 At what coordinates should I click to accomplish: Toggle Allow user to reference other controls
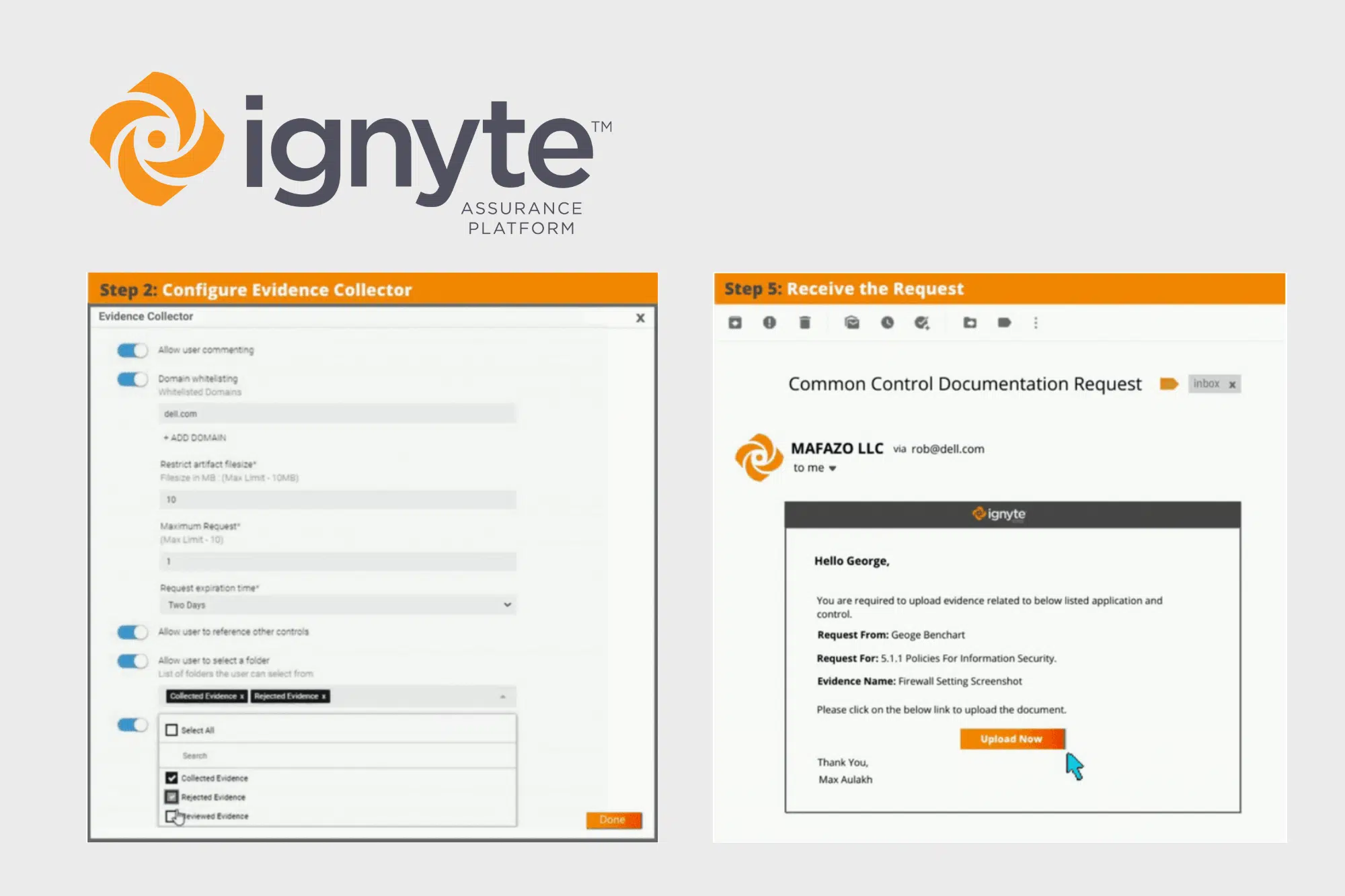[x=132, y=632]
